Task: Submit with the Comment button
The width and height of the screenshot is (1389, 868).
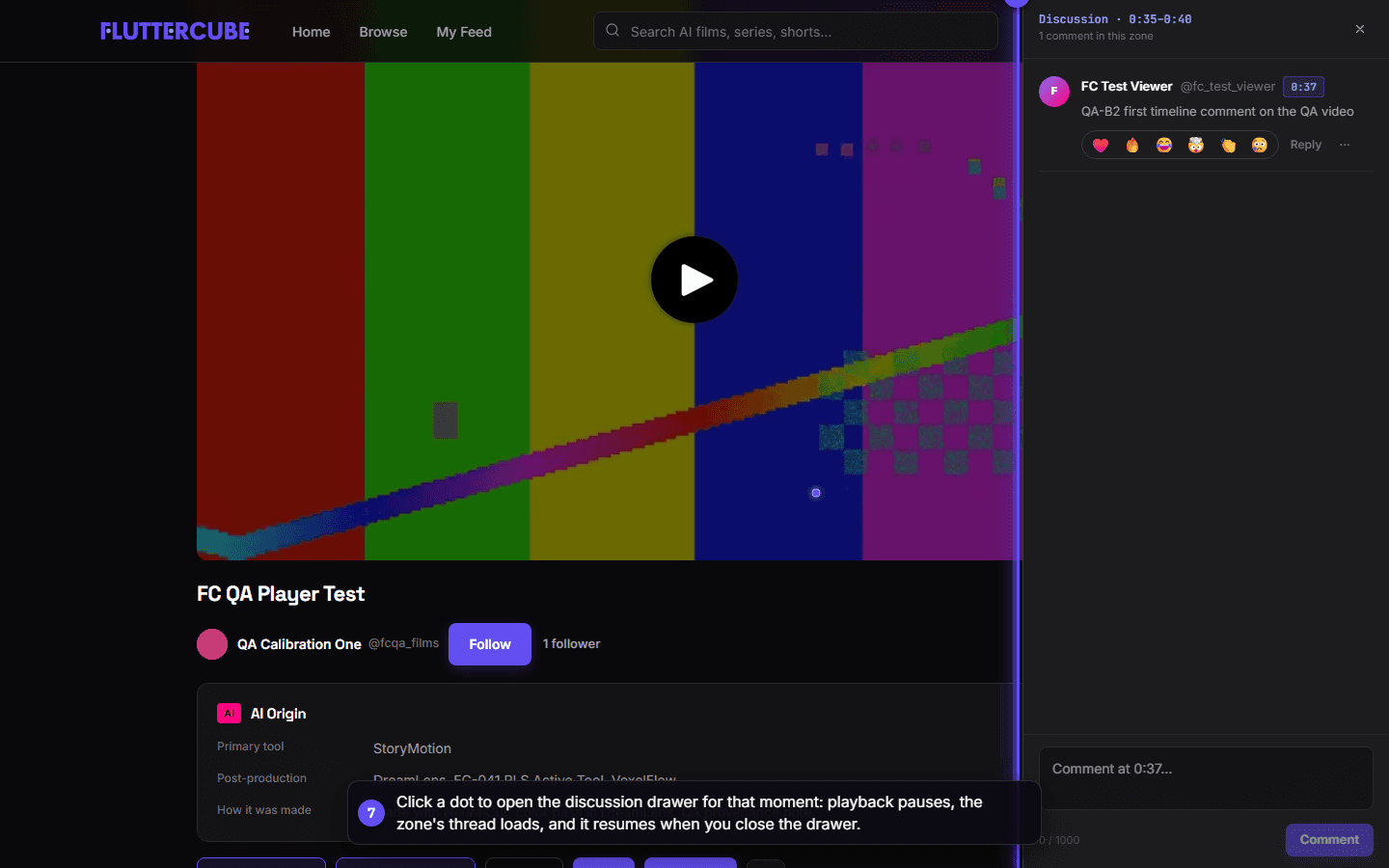Action: [x=1329, y=840]
